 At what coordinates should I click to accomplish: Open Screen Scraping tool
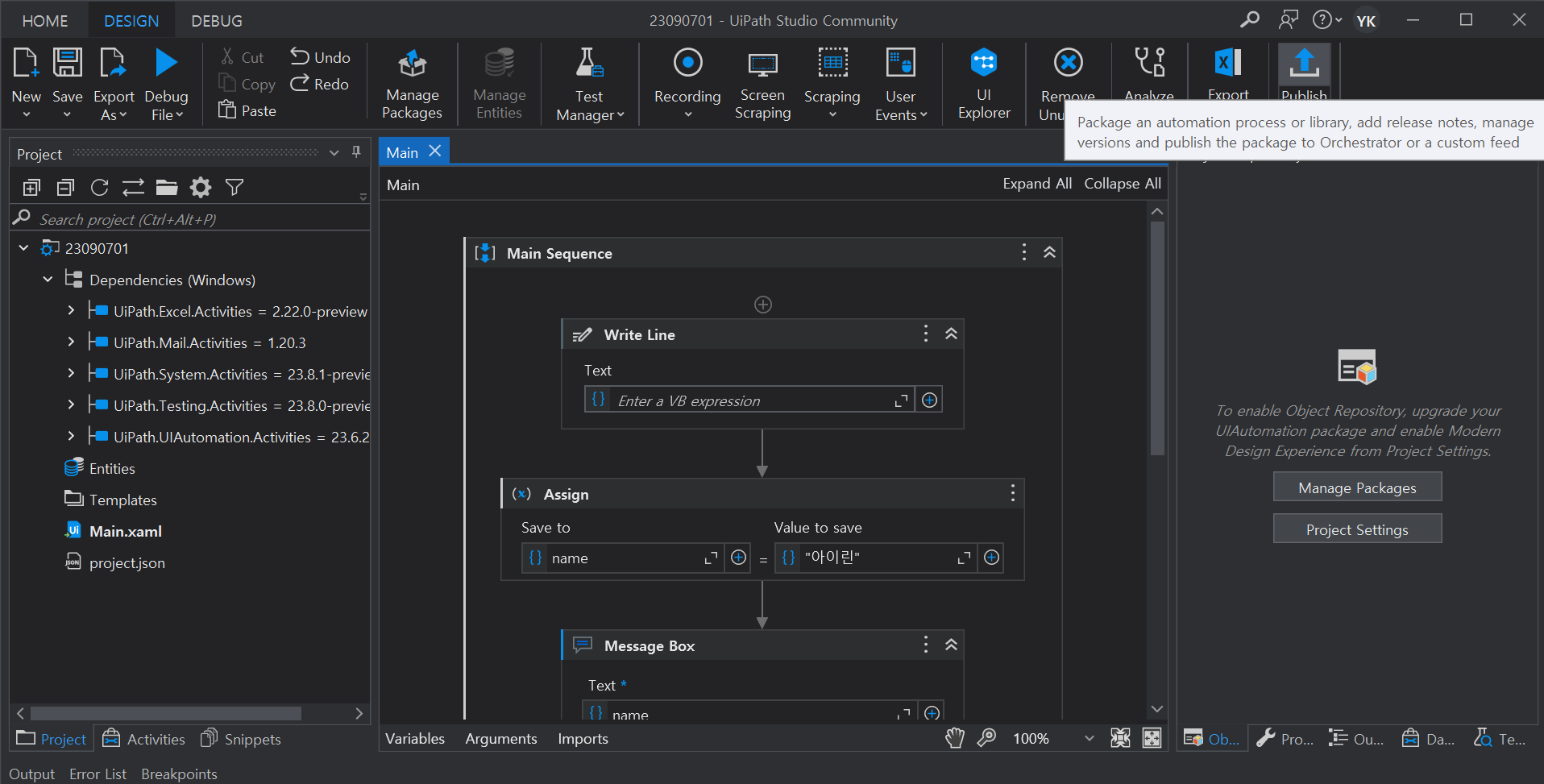762,84
